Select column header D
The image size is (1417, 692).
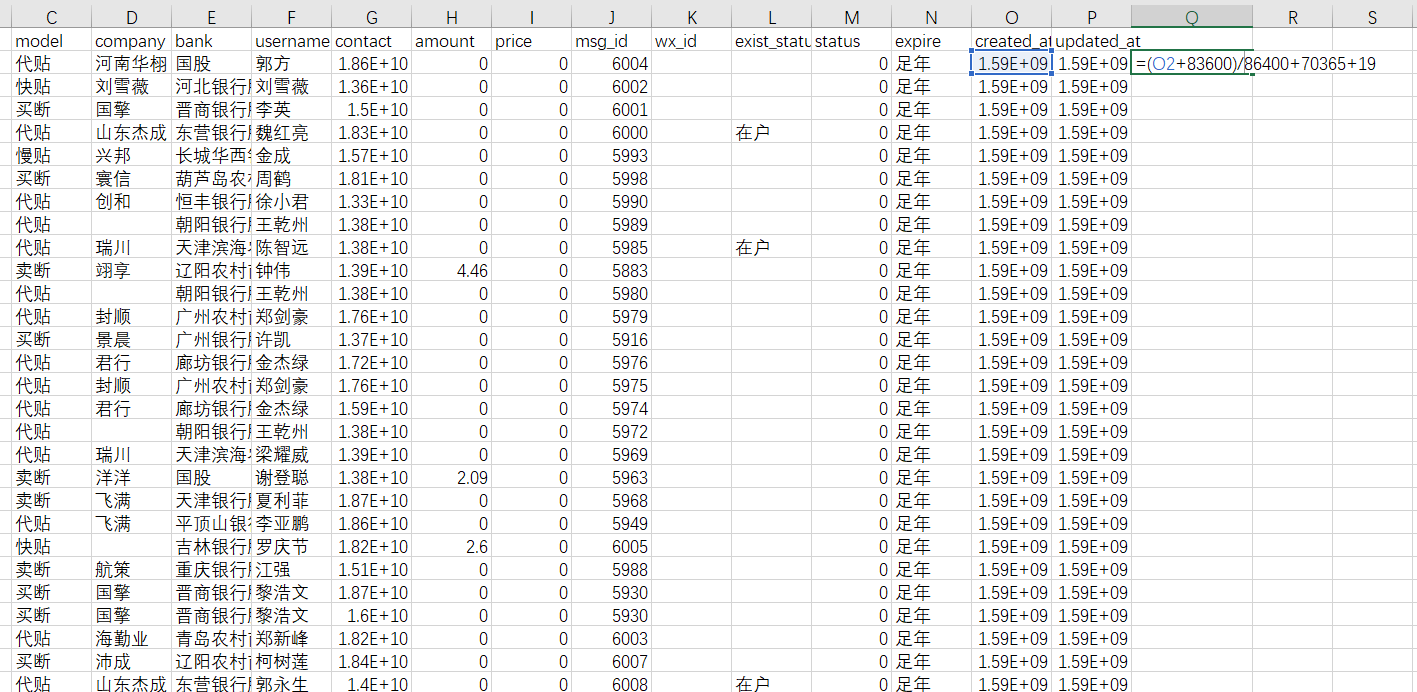coord(132,17)
